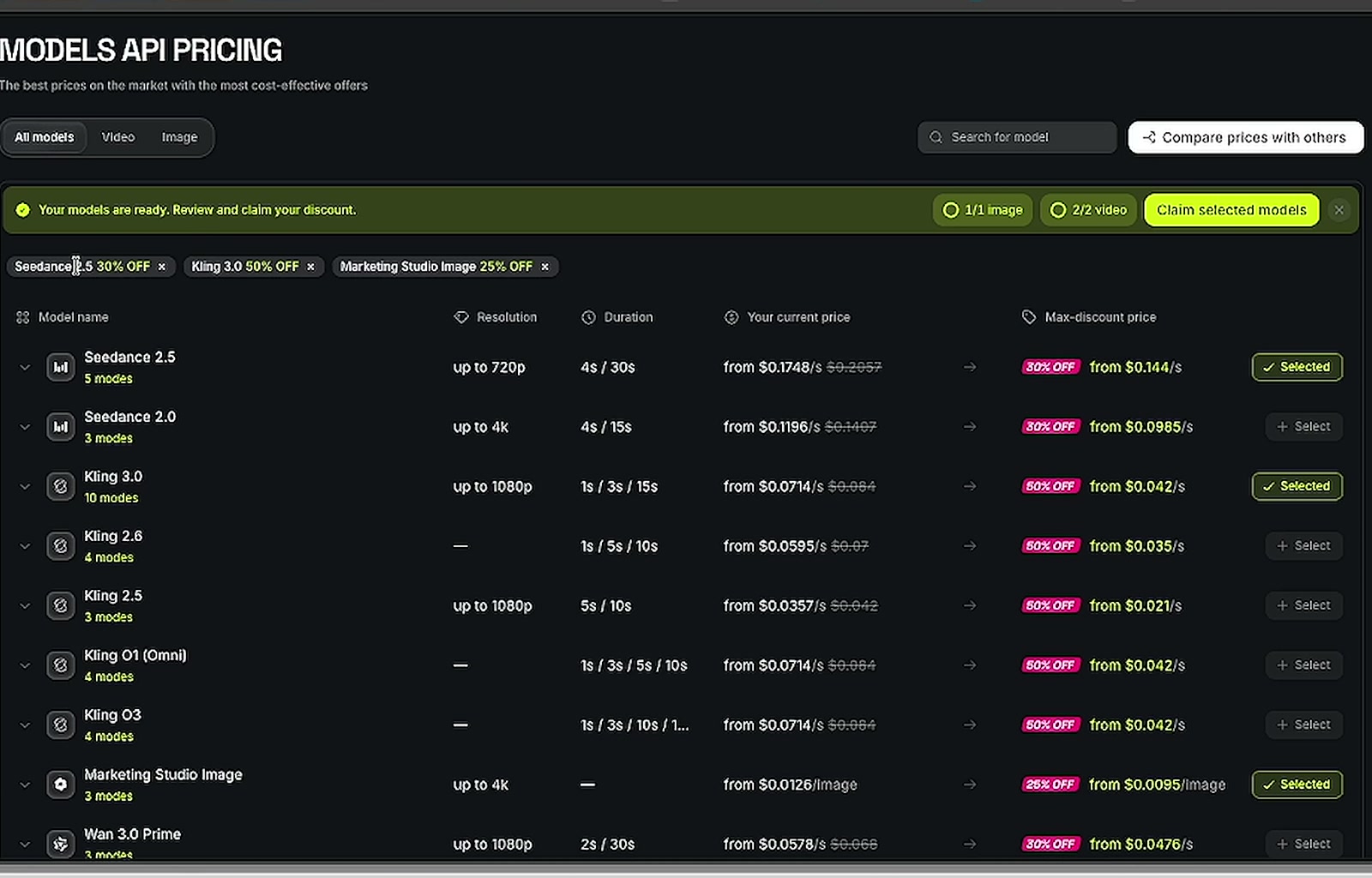This screenshot has height=878, width=1372.
Task: Deselect the Seedance 2.5 Selected toggle
Action: pos(1297,367)
